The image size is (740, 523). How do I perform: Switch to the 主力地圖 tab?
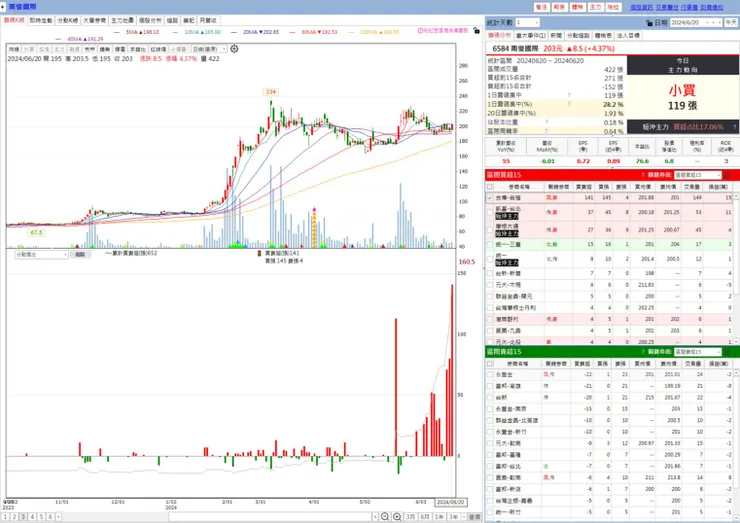coord(122,21)
